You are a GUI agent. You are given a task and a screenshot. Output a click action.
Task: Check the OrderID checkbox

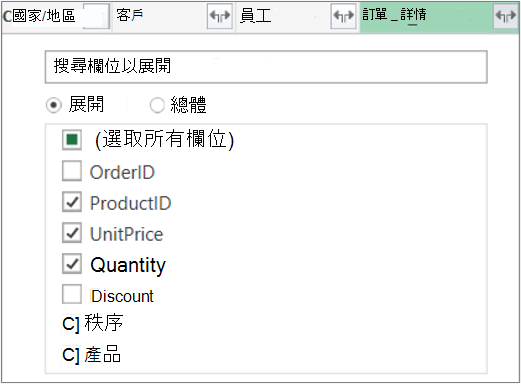tap(72, 171)
